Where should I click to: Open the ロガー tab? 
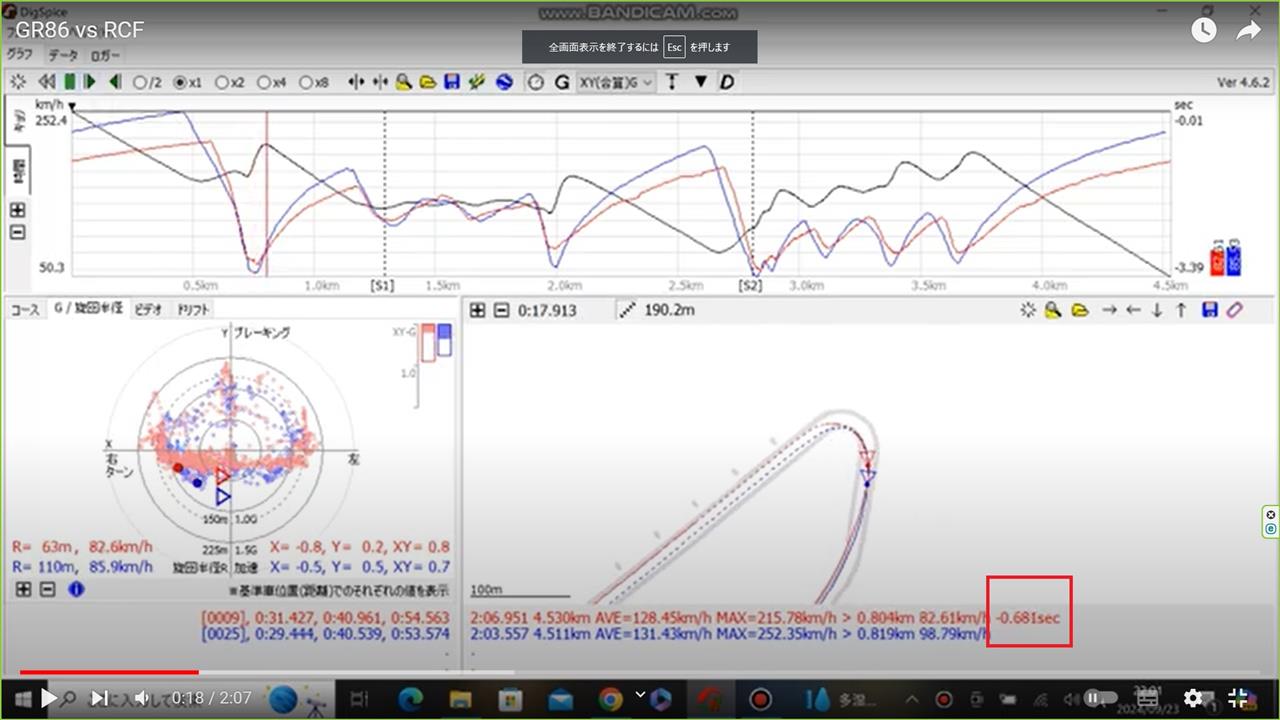point(105,55)
